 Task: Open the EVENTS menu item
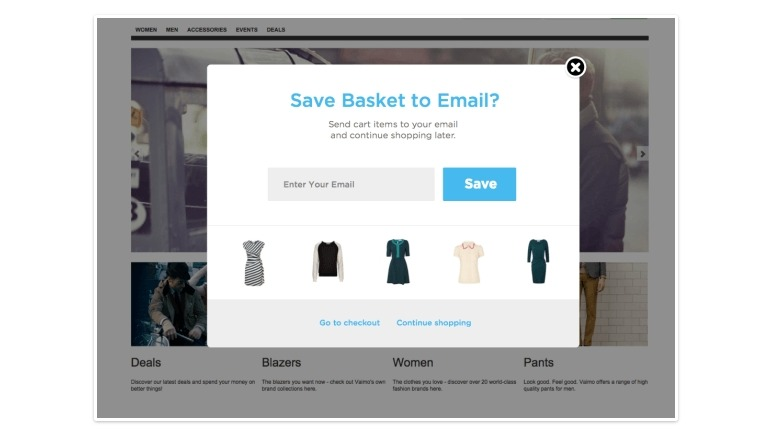[247, 30]
